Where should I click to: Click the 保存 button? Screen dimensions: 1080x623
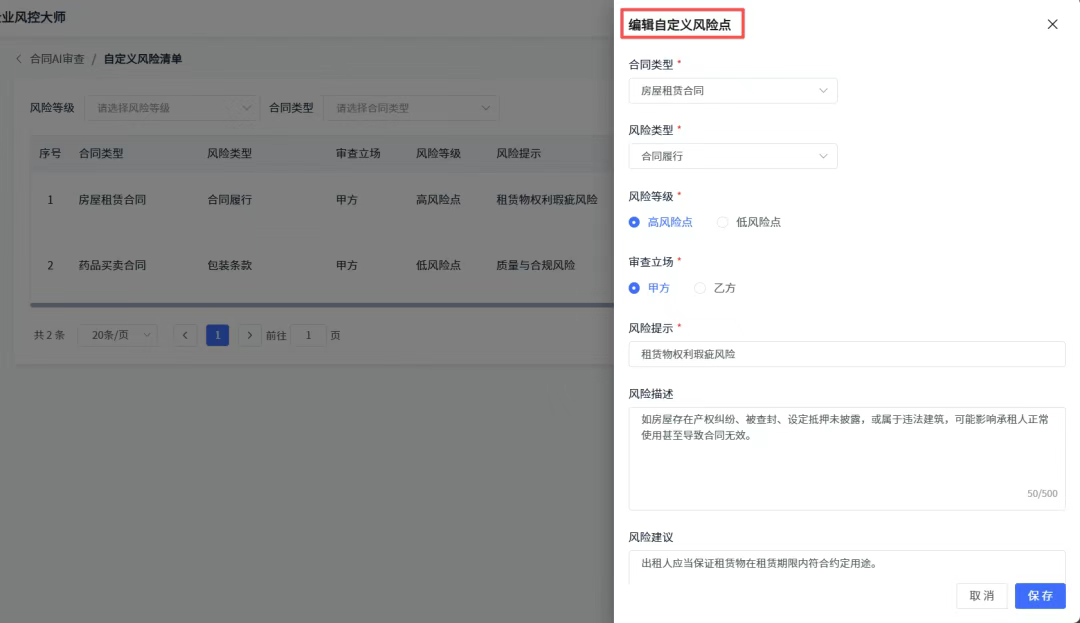pos(1040,596)
